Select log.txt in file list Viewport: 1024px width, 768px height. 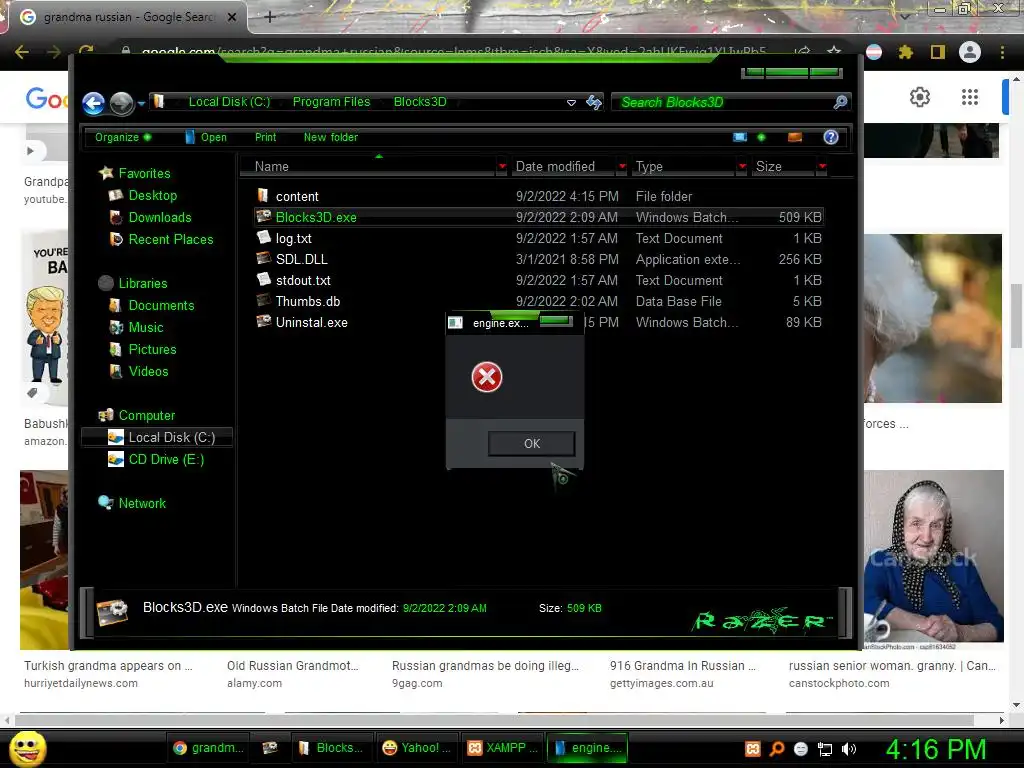(539, 238)
